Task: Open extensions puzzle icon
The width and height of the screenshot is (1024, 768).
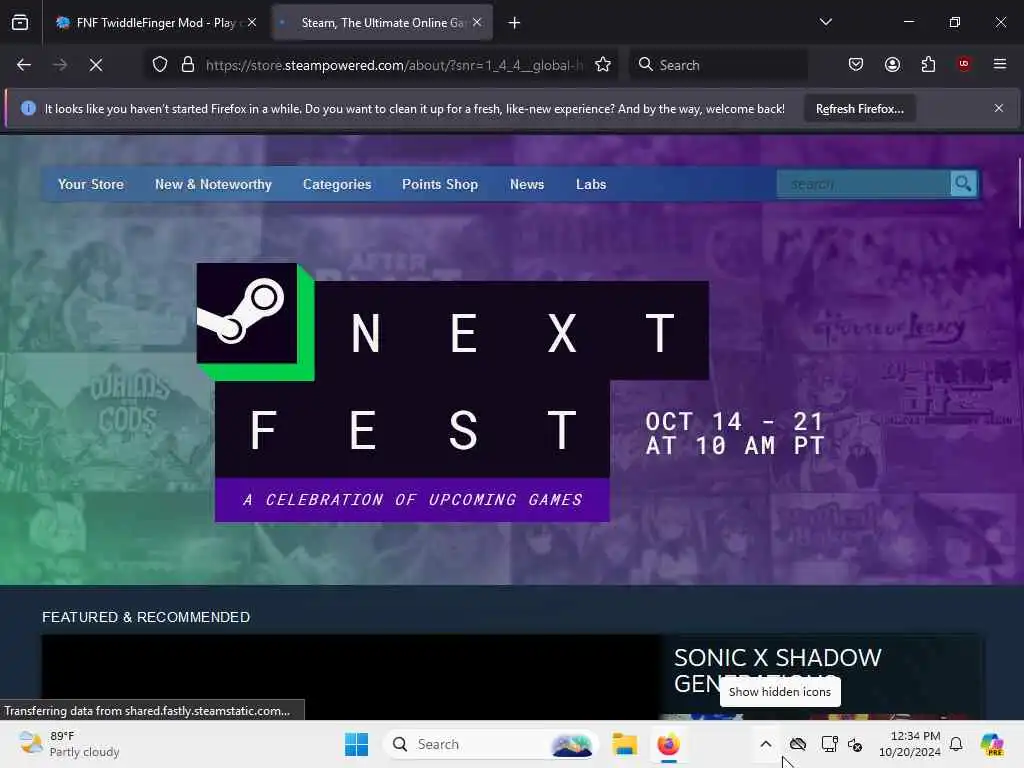Action: [x=928, y=65]
